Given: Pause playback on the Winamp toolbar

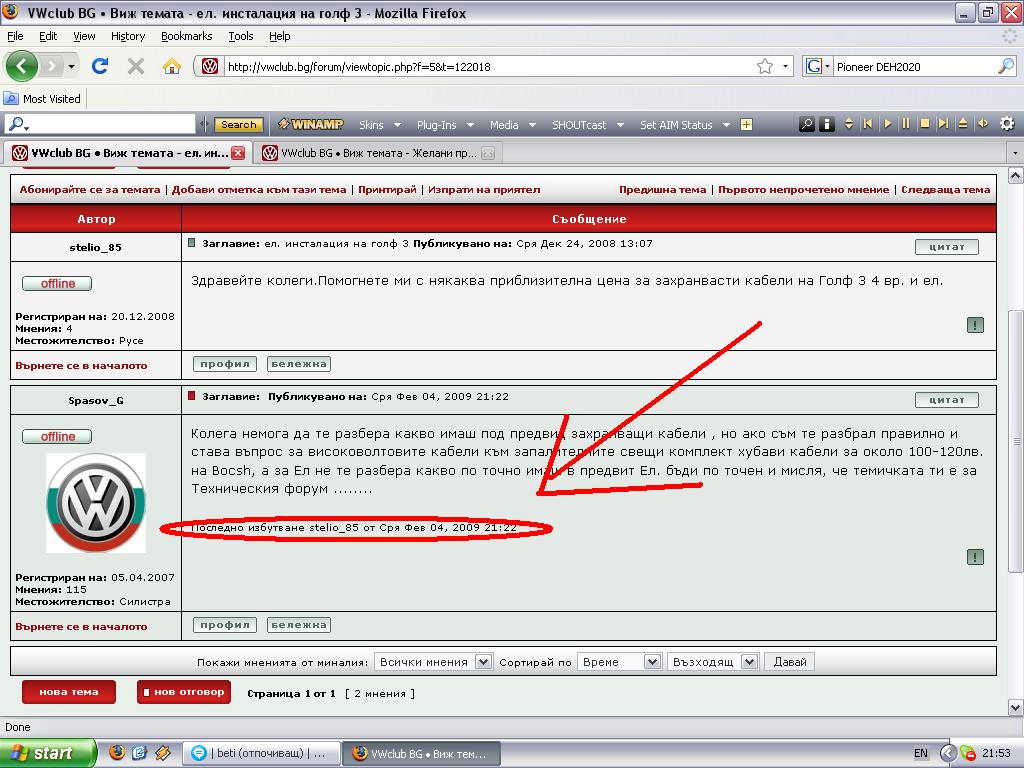Looking at the screenshot, I should click(906, 124).
